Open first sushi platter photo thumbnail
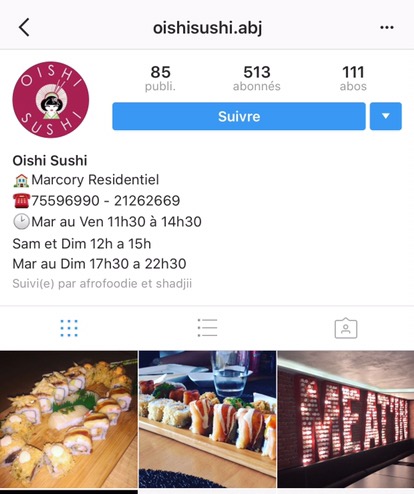Screen dimensions: 414x494 pyautogui.click(x=69, y=419)
